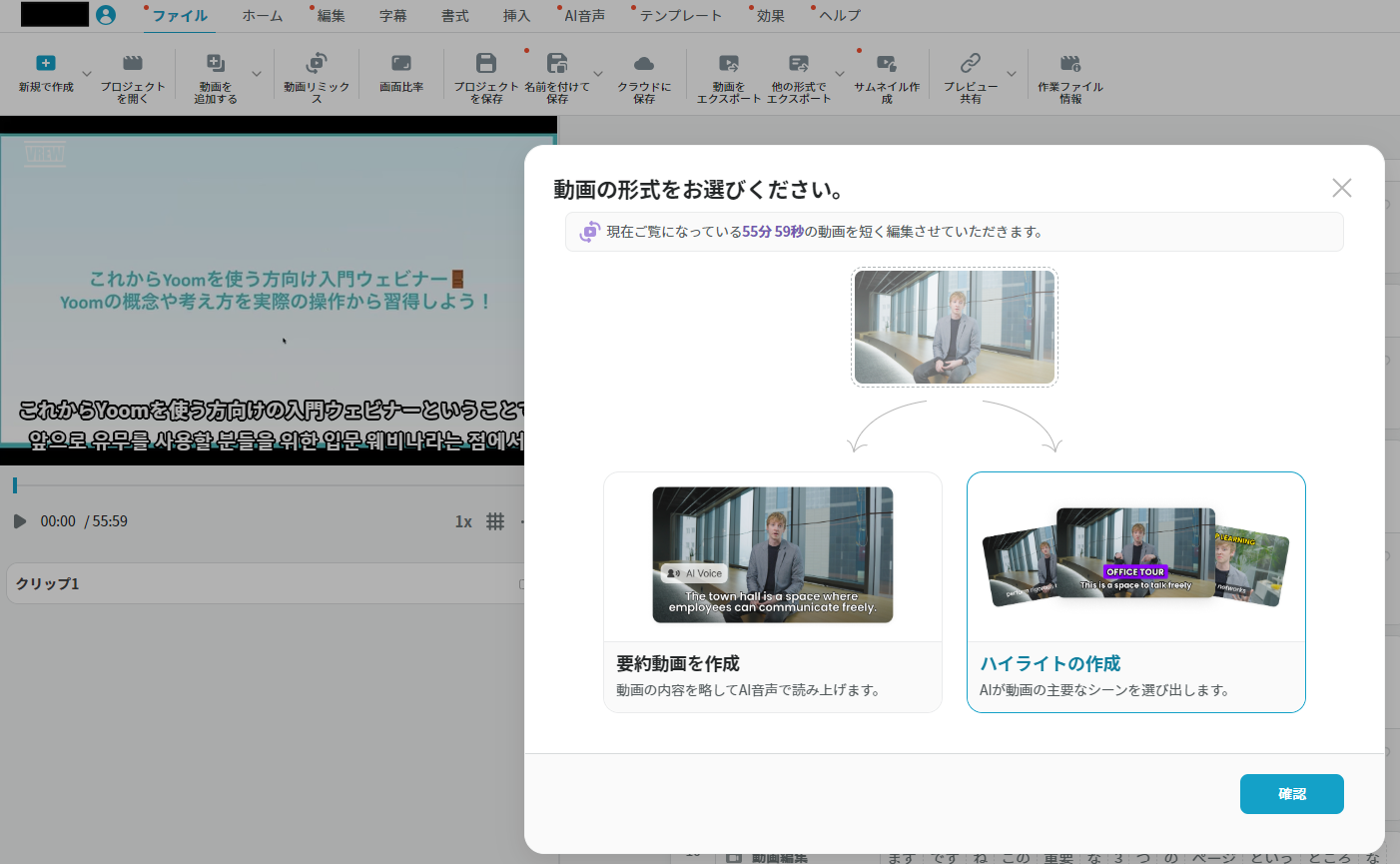This screenshot has height=864, width=1400.
Task: Open the AI音声 menu tab
Action: pos(584,16)
